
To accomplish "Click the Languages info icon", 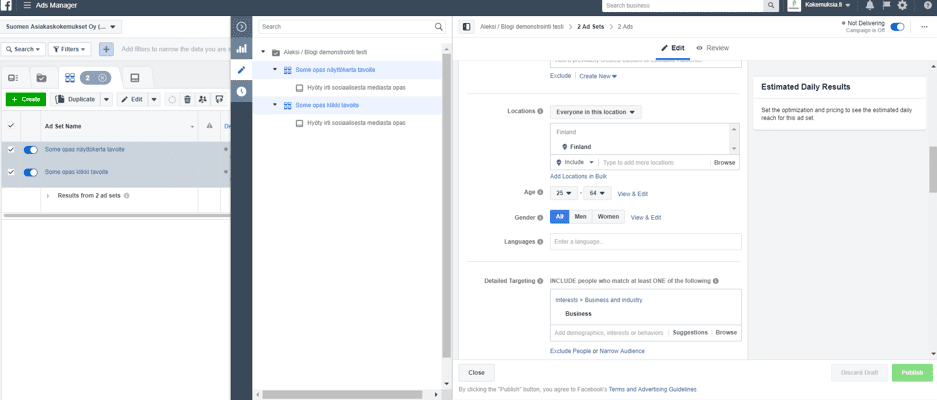I will 540,242.
